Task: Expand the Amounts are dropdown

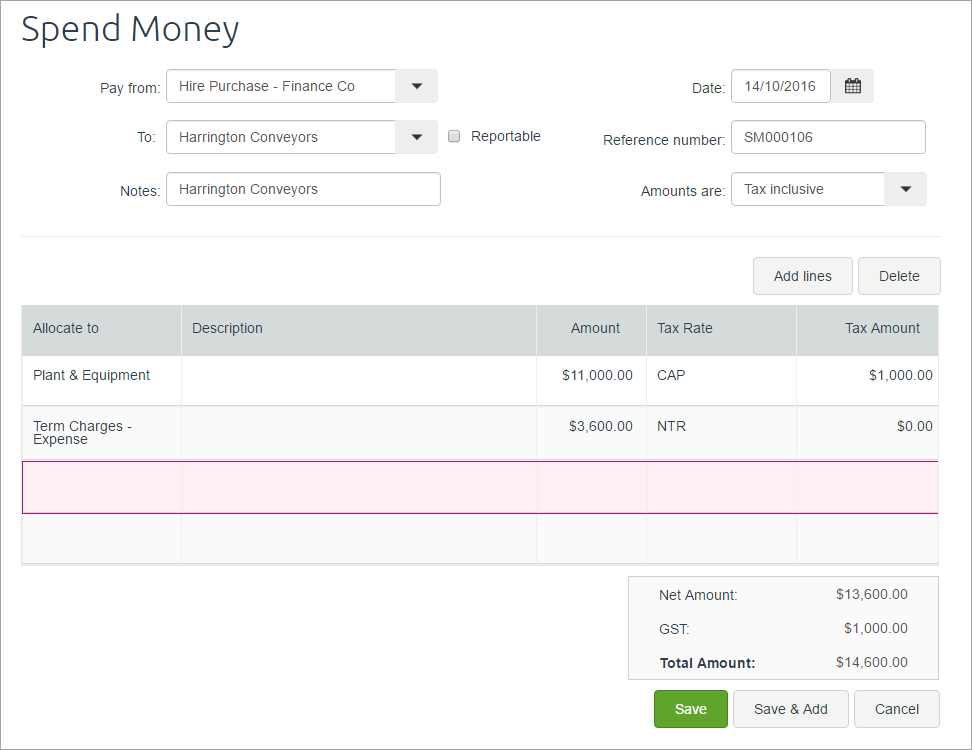Action: point(905,189)
